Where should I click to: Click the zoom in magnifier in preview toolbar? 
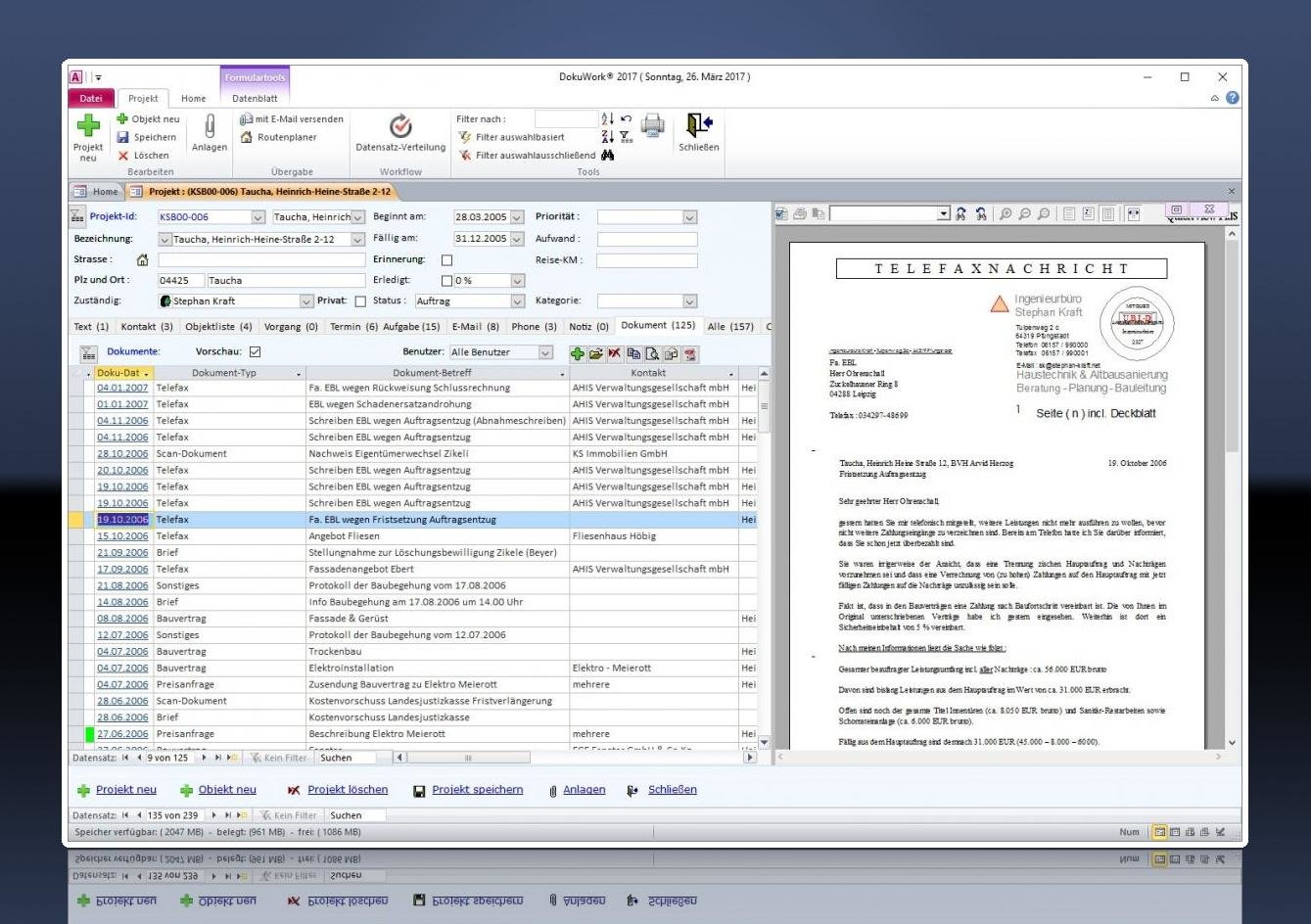point(1006,213)
